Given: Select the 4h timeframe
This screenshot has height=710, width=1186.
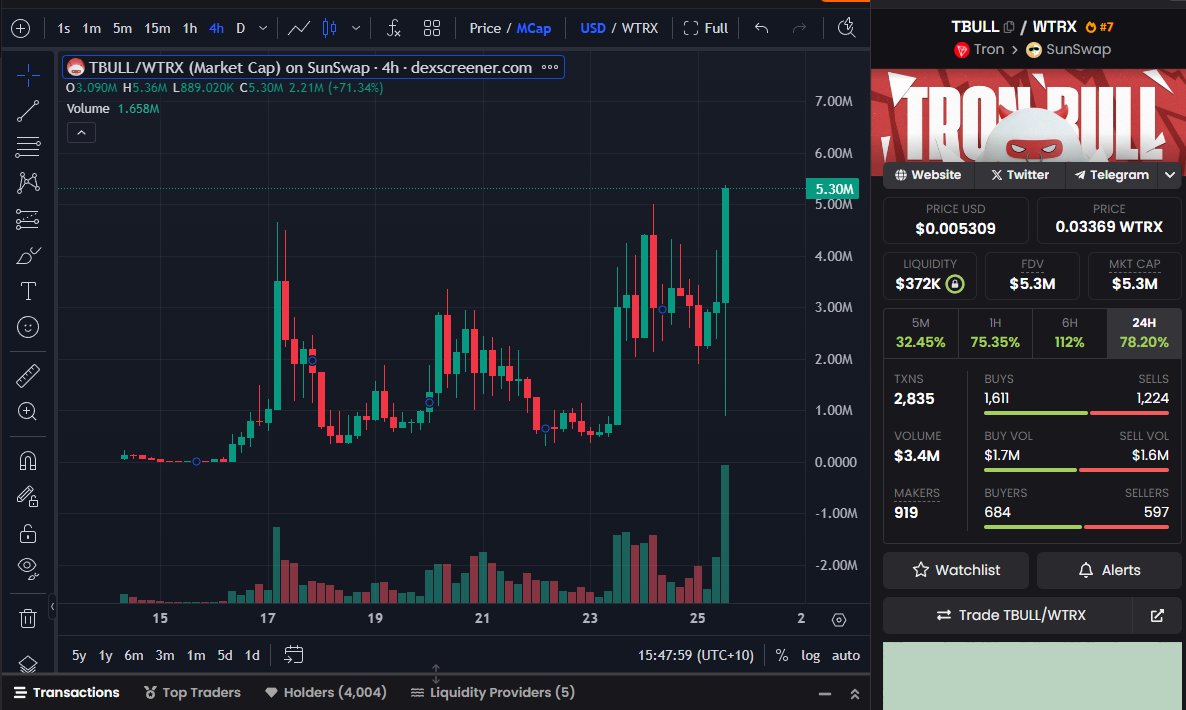Looking at the screenshot, I should 216,29.
